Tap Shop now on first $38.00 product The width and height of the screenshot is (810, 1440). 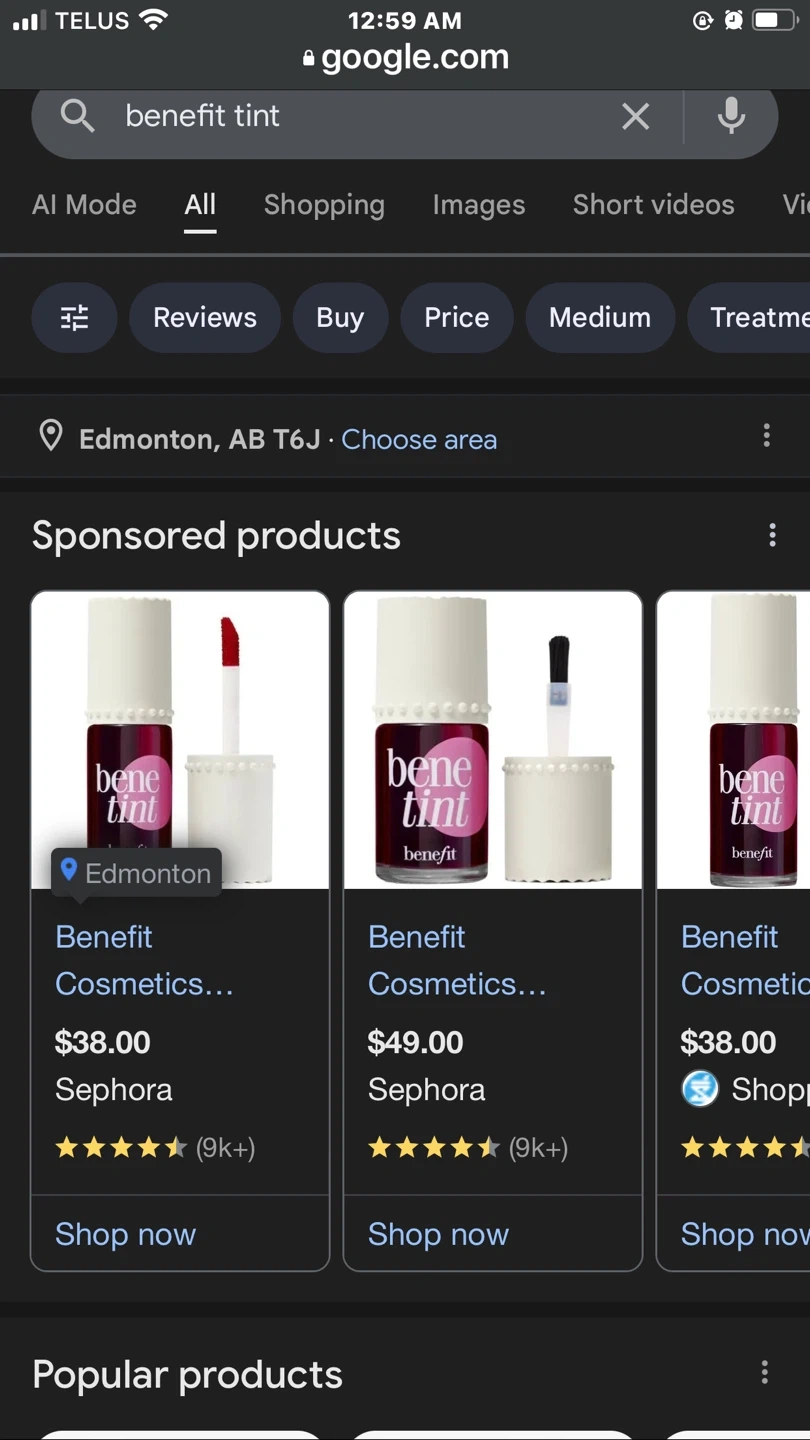[125, 1234]
